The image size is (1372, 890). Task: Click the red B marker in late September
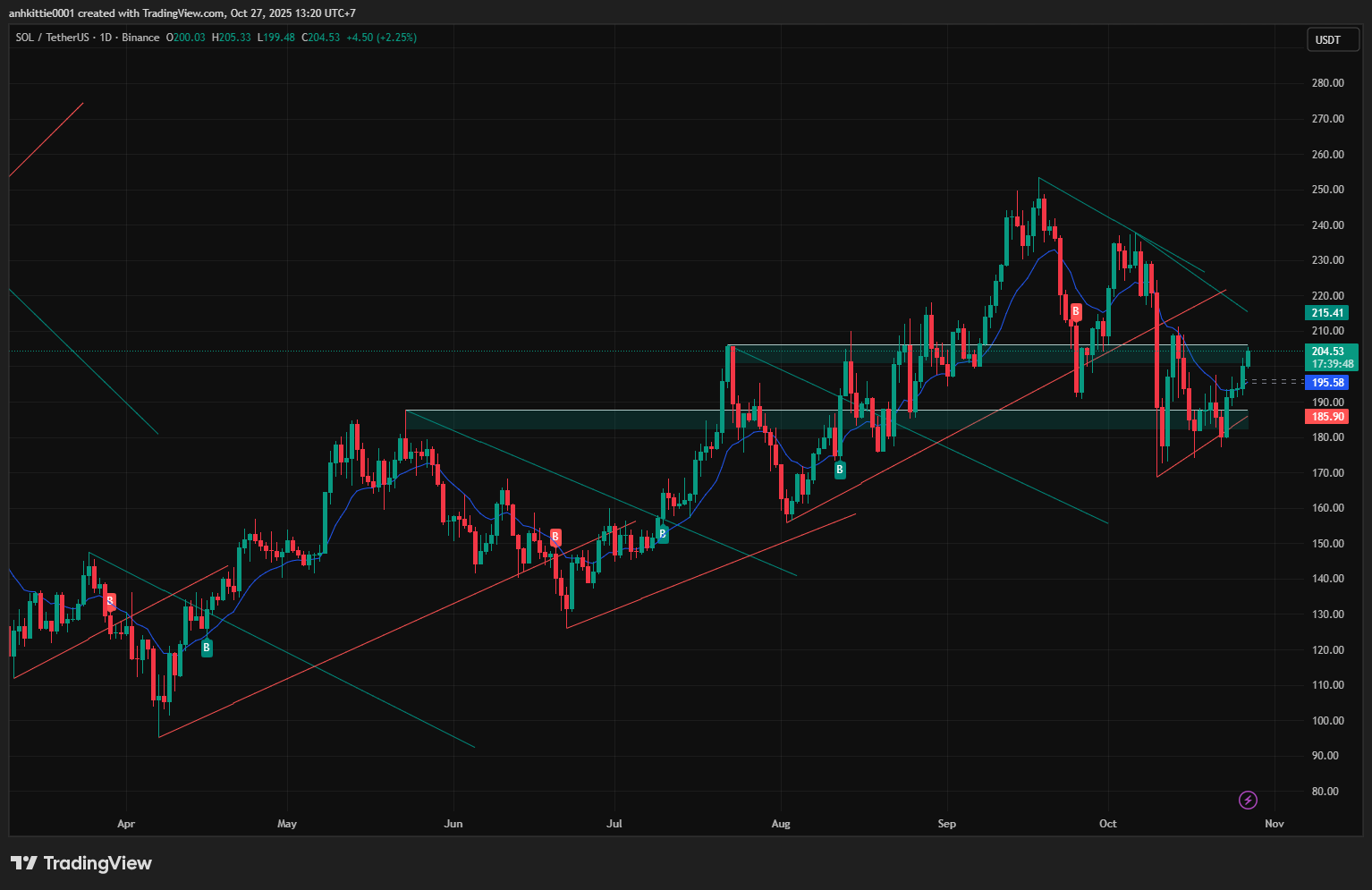pos(1076,312)
